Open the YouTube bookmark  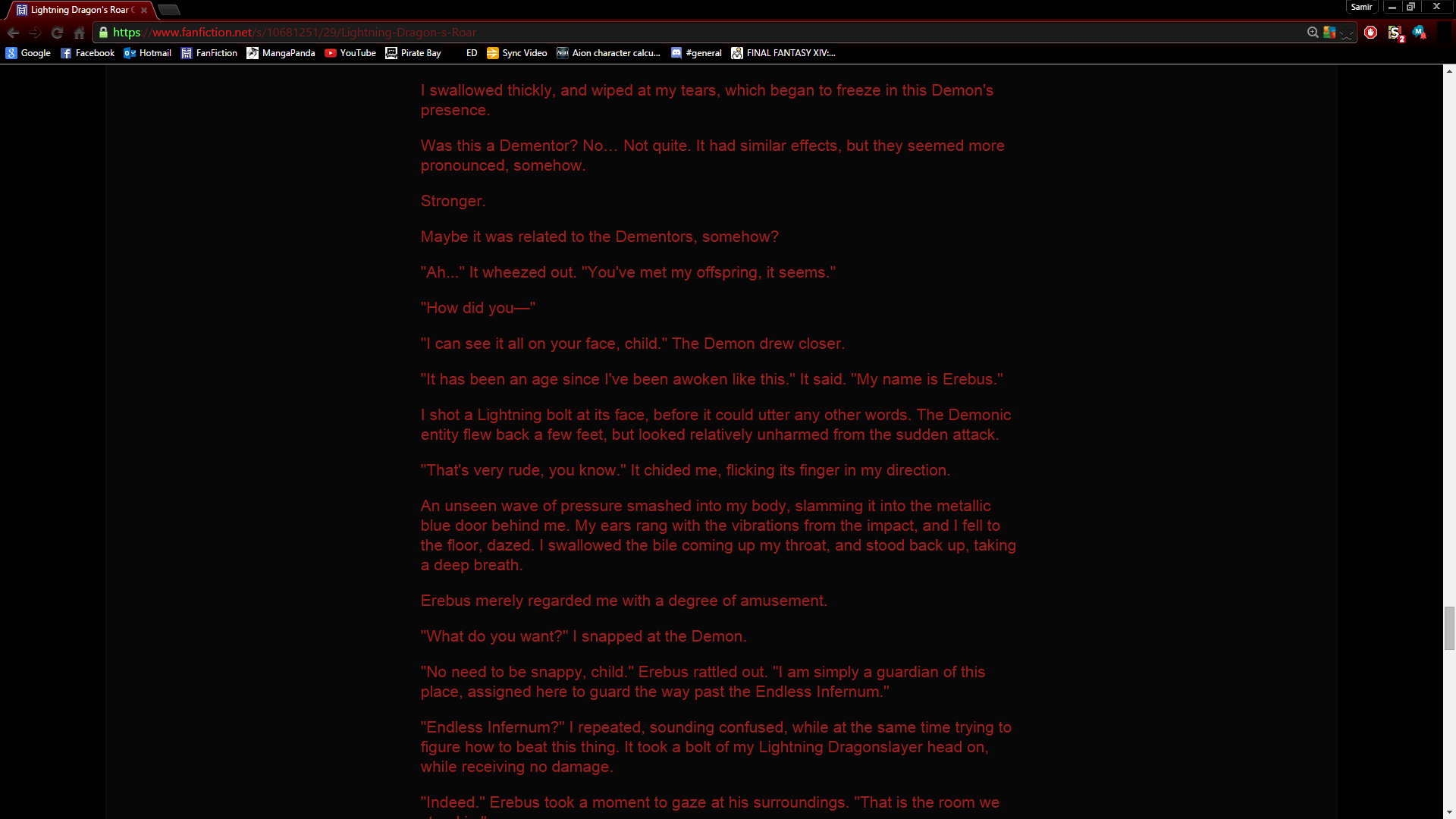(350, 53)
